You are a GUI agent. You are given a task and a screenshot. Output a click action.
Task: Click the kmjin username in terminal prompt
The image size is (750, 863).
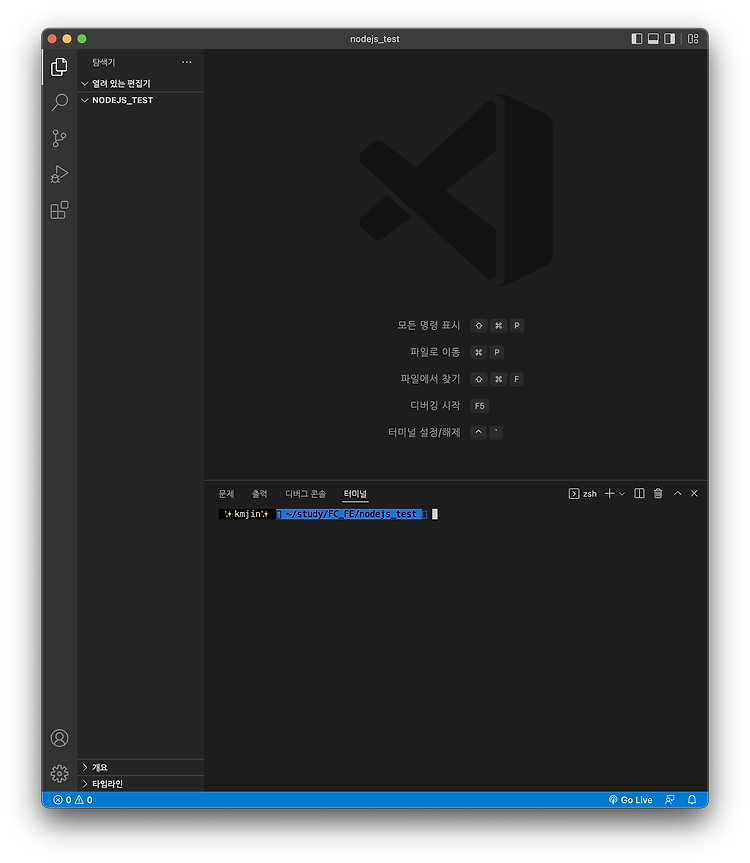[x=247, y=514]
